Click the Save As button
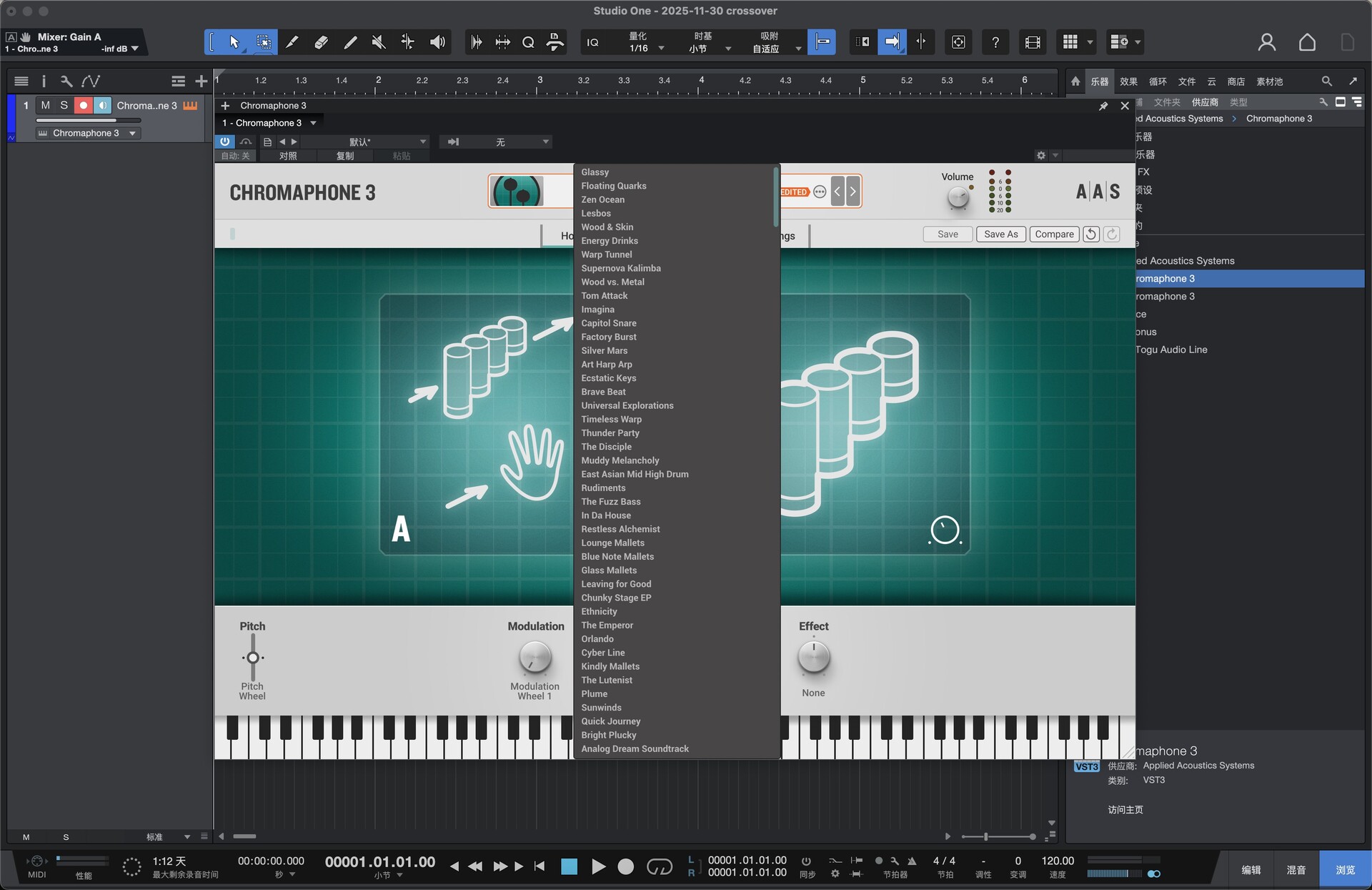Viewport: 1372px width, 890px height. 1000,234
